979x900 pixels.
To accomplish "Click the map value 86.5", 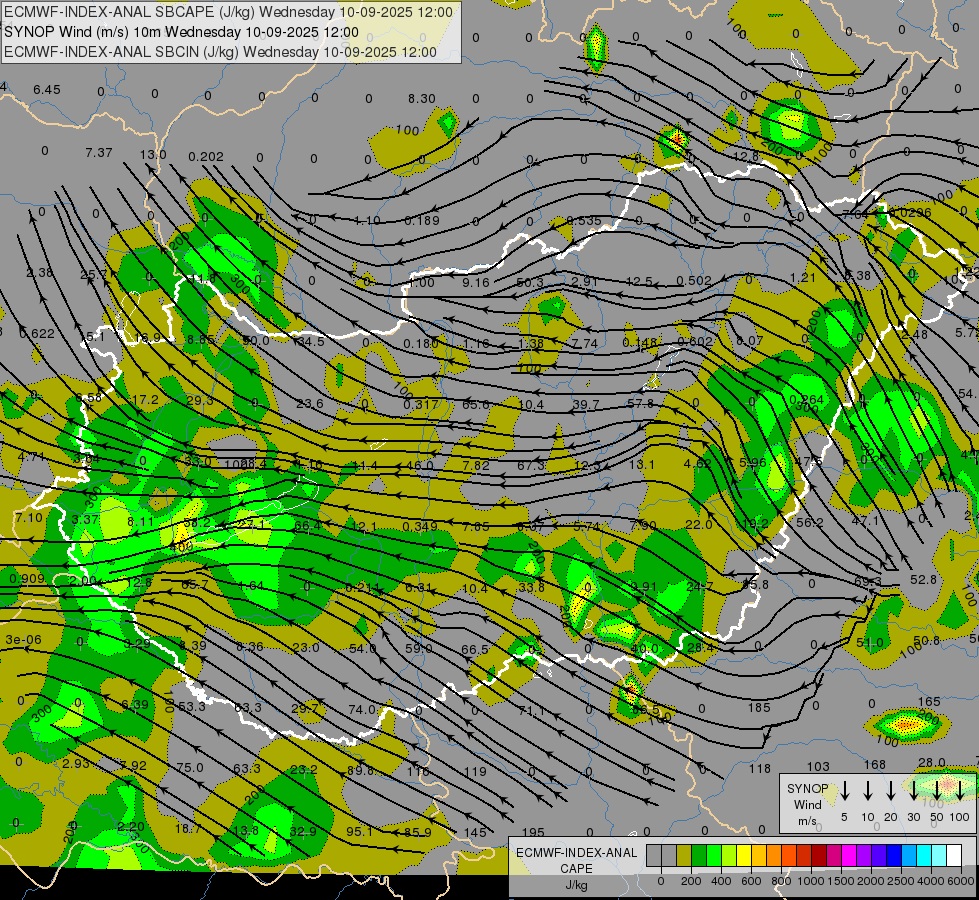I will (x=646, y=710).
